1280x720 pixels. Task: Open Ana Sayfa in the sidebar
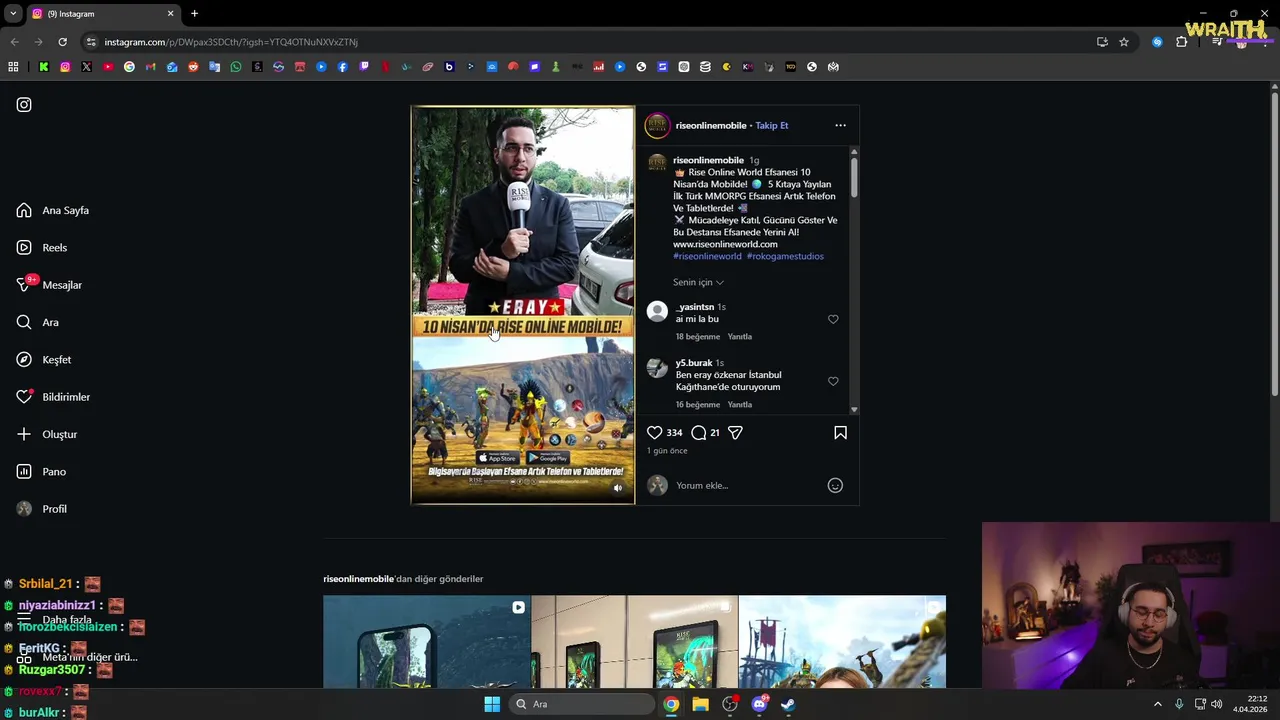[53, 210]
